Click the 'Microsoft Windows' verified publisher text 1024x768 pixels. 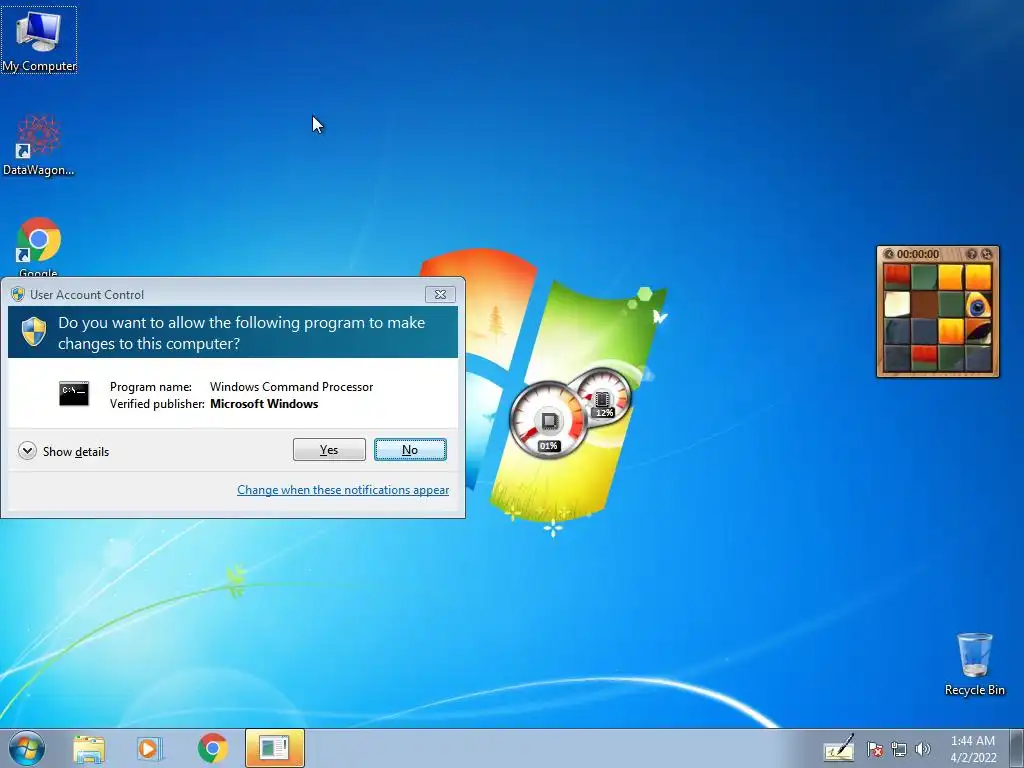264,404
